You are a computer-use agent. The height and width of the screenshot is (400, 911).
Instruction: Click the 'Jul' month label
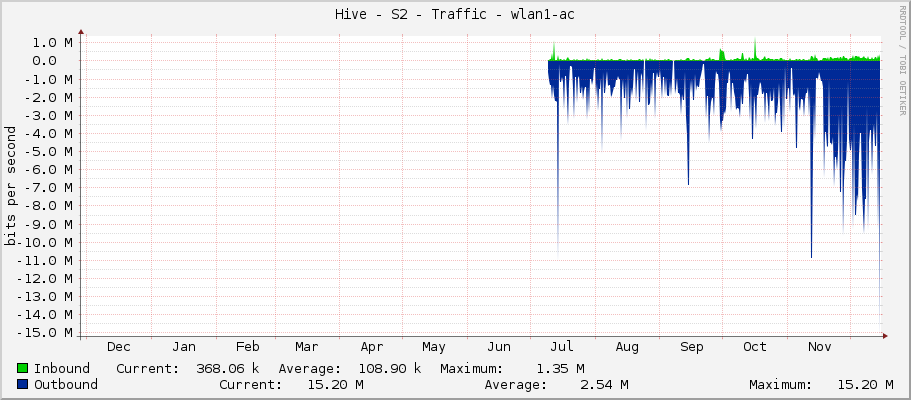coord(562,347)
